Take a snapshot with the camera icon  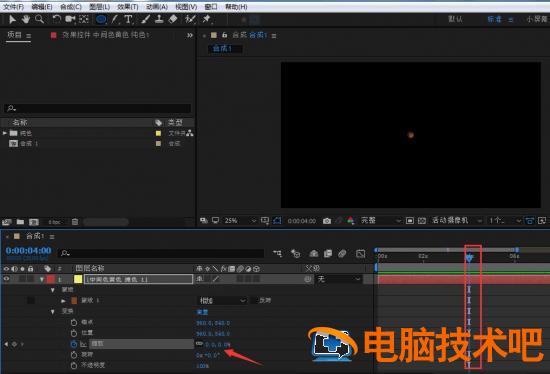[x=327, y=221]
